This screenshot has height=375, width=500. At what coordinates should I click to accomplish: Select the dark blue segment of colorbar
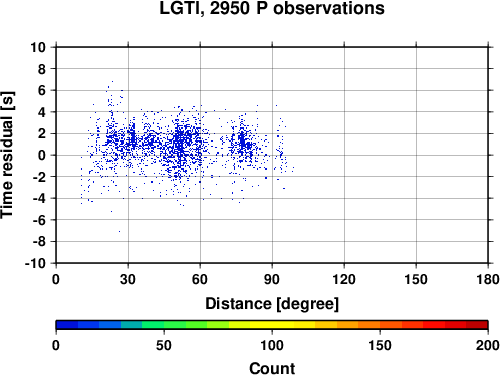[x=67, y=325]
